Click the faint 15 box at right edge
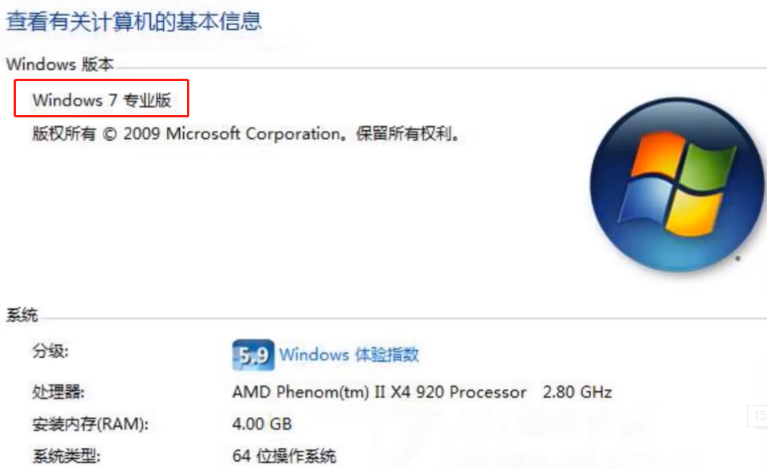 [759, 414]
